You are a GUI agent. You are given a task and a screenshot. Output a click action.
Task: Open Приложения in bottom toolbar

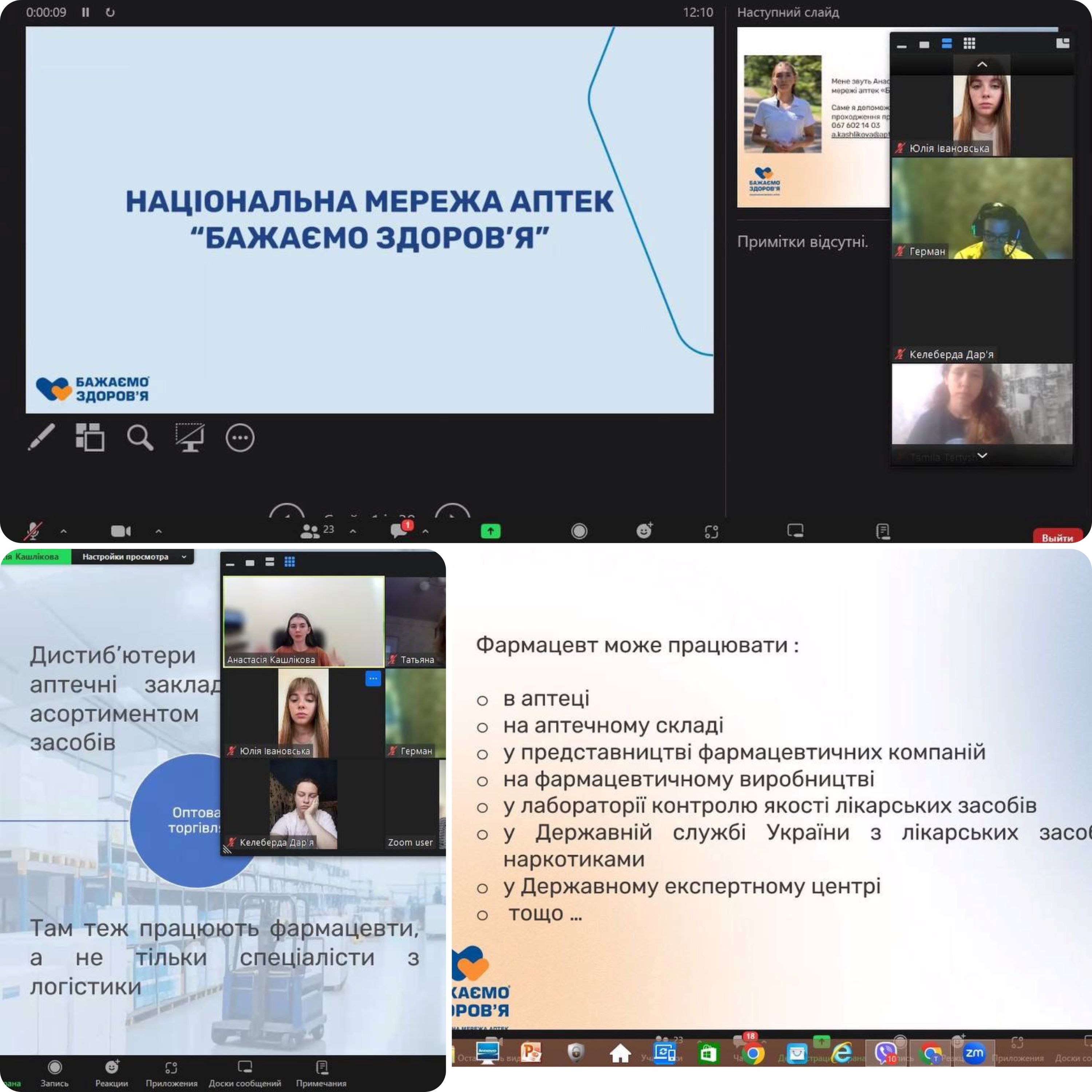pos(171,1073)
